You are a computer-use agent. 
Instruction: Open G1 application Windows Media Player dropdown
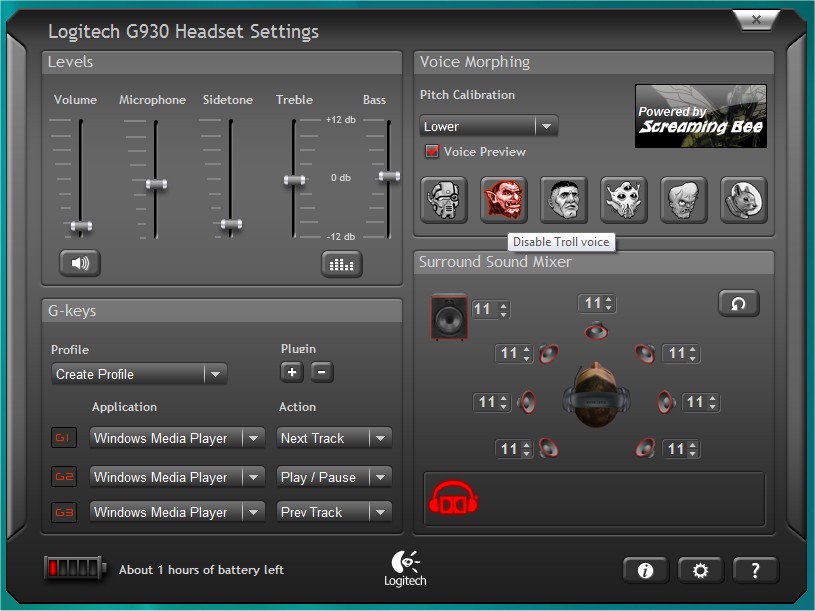point(177,439)
